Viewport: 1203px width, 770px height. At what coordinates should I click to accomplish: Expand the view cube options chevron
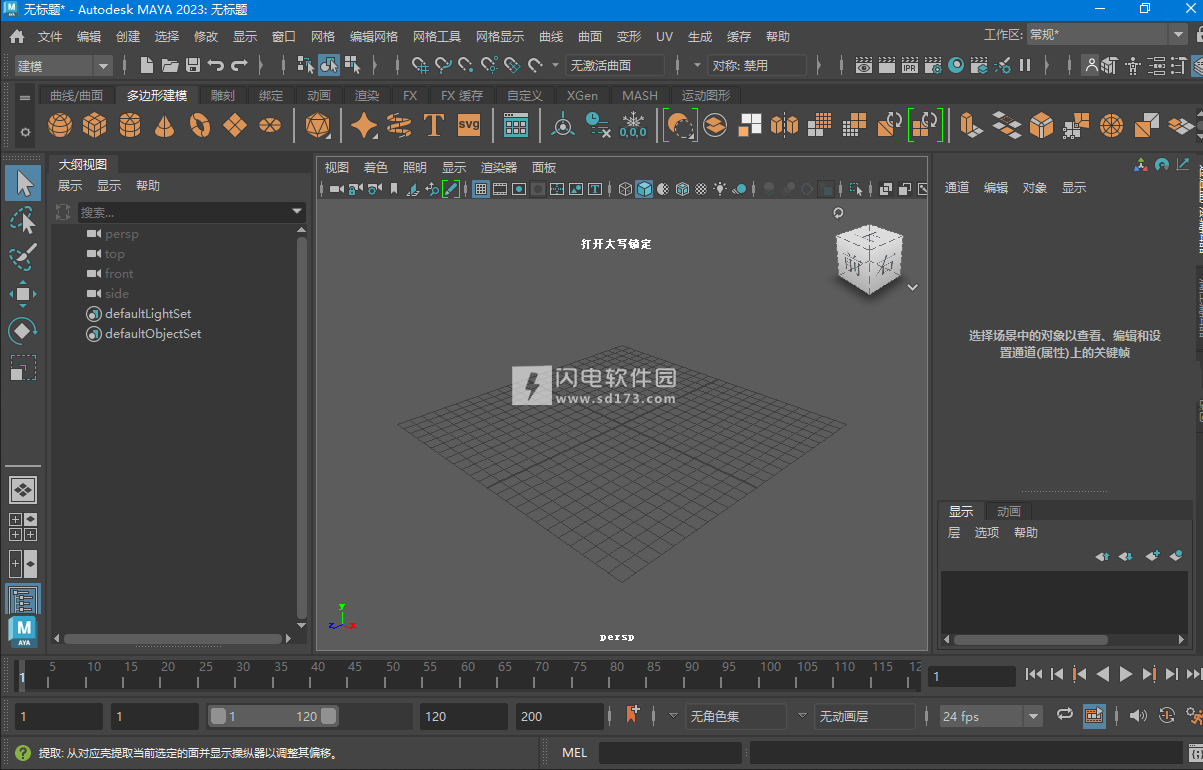[x=912, y=287]
